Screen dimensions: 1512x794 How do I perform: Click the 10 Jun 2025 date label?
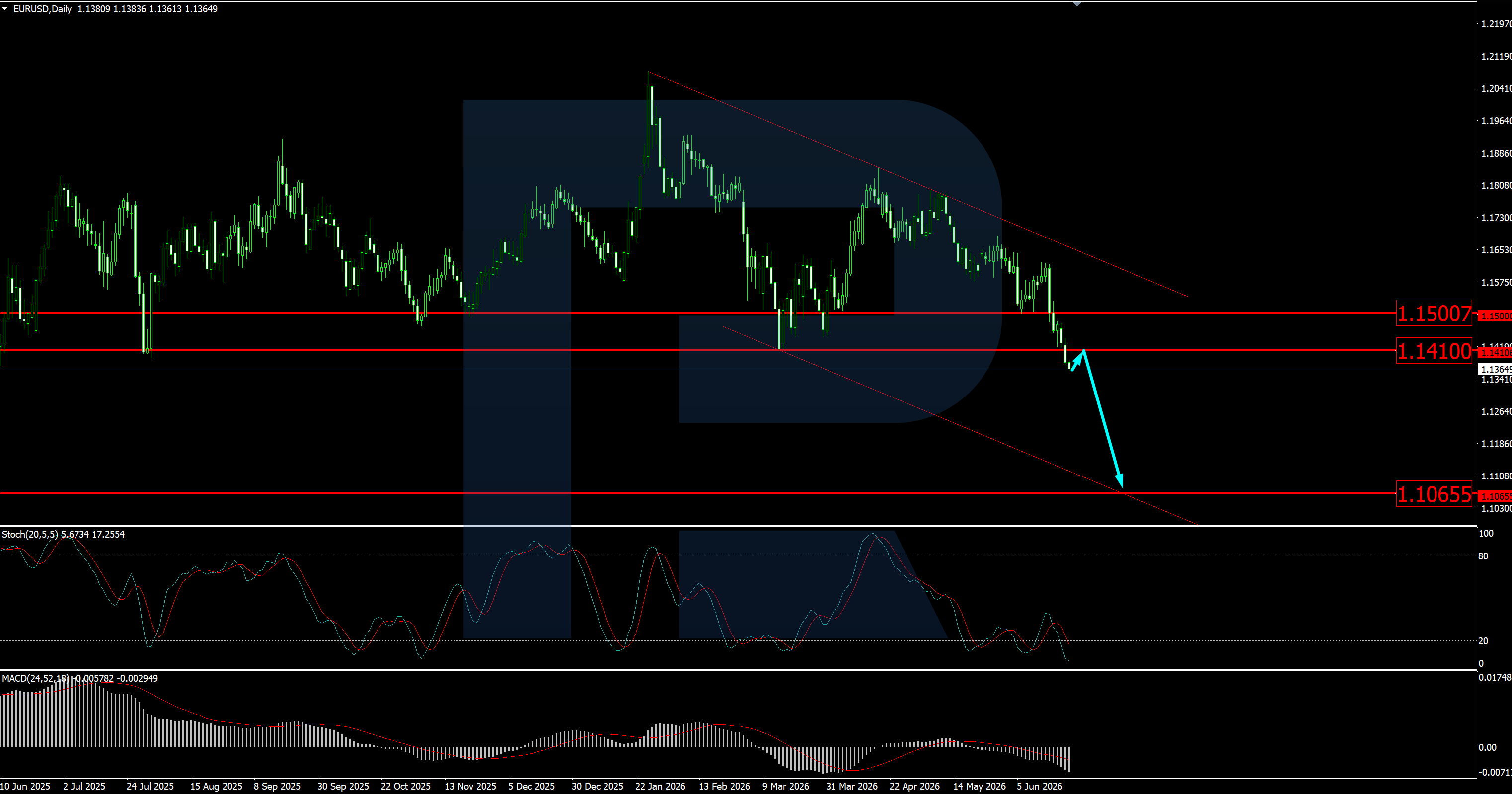25,787
